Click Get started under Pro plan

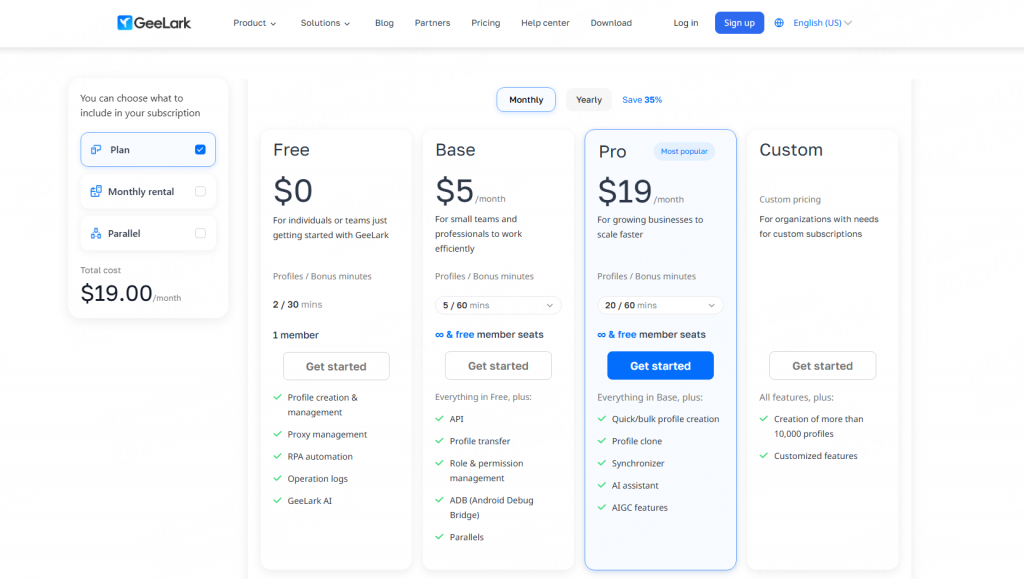pyautogui.click(x=660, y=366)
